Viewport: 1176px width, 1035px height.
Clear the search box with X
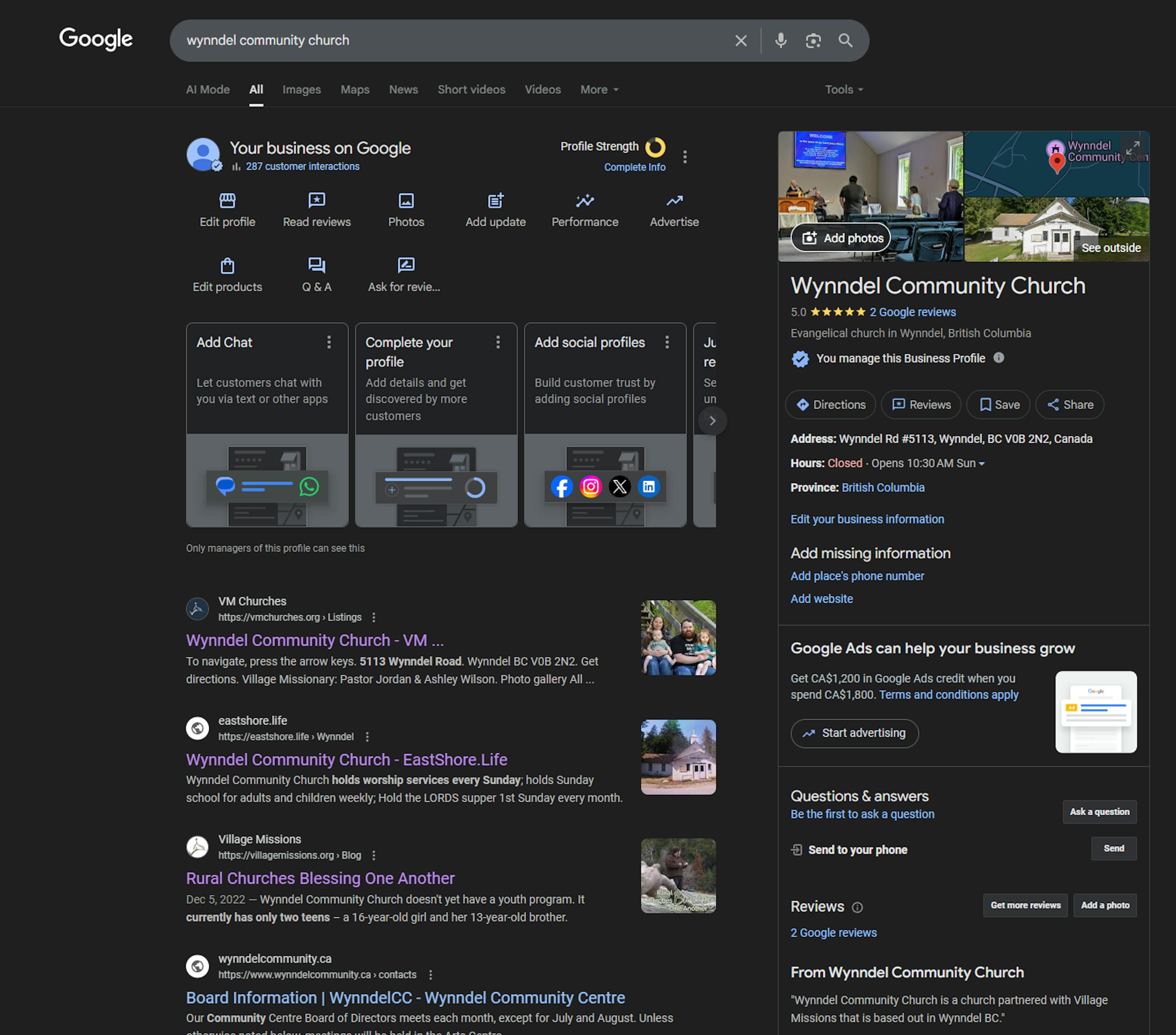[741, 40]
